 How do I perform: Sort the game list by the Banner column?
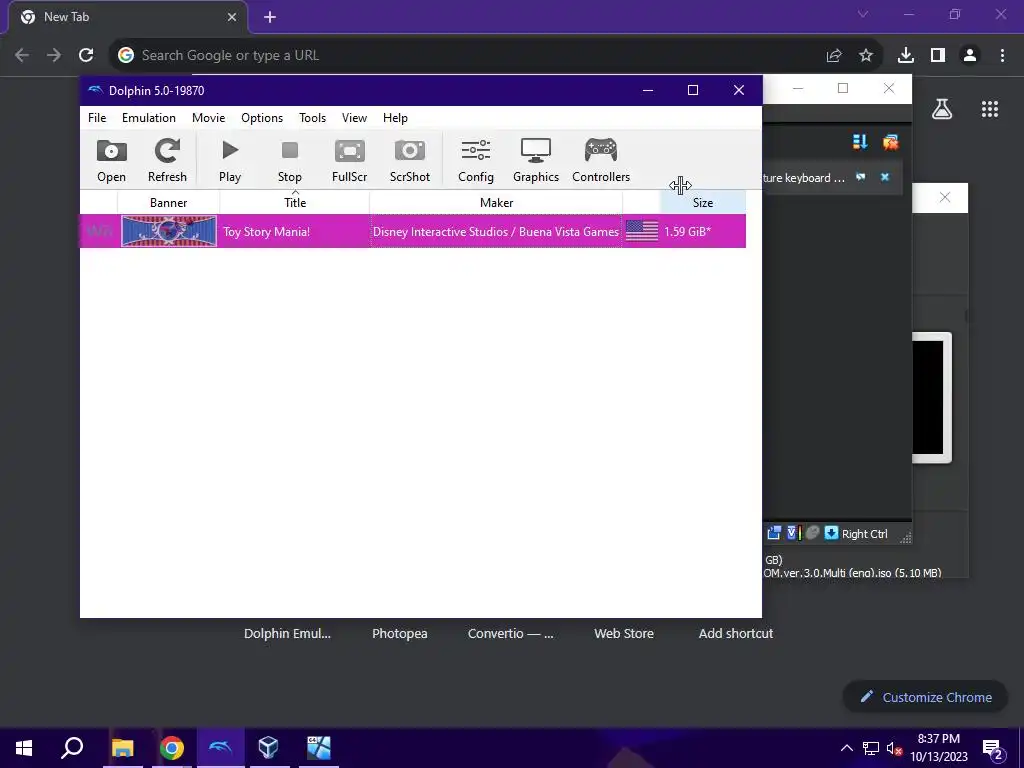pyautogui.click(x=168, y=202)
